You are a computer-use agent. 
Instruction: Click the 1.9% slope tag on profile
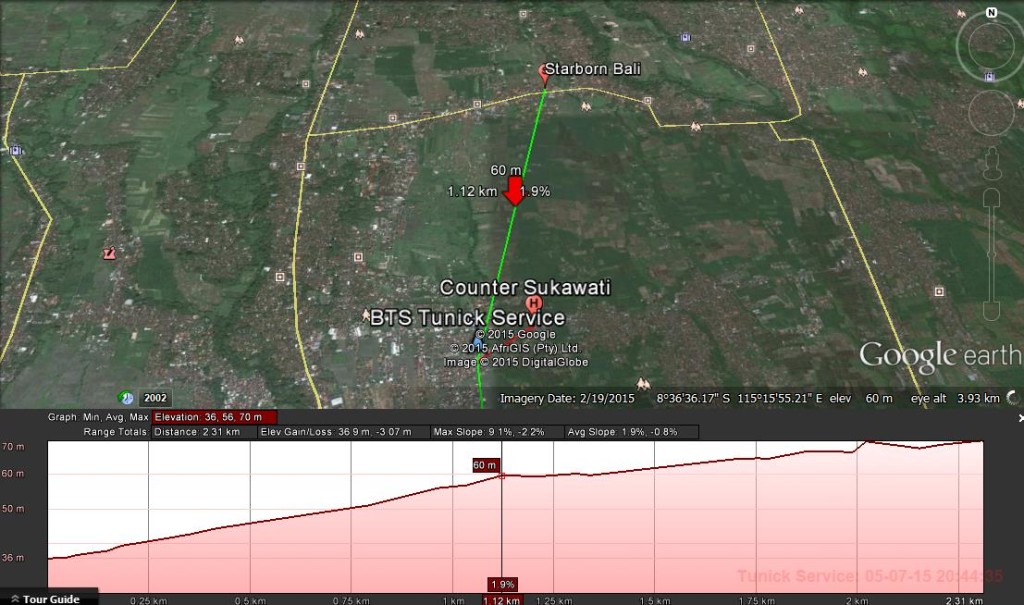pos(502,584)
